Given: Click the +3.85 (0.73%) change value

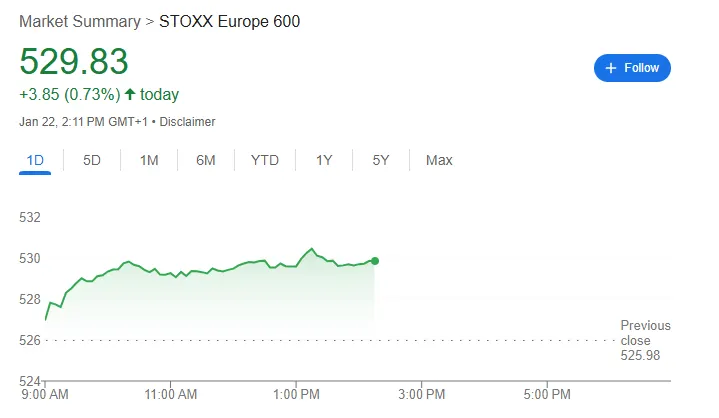Looking at the screenshot, I should tap(69, 95).
